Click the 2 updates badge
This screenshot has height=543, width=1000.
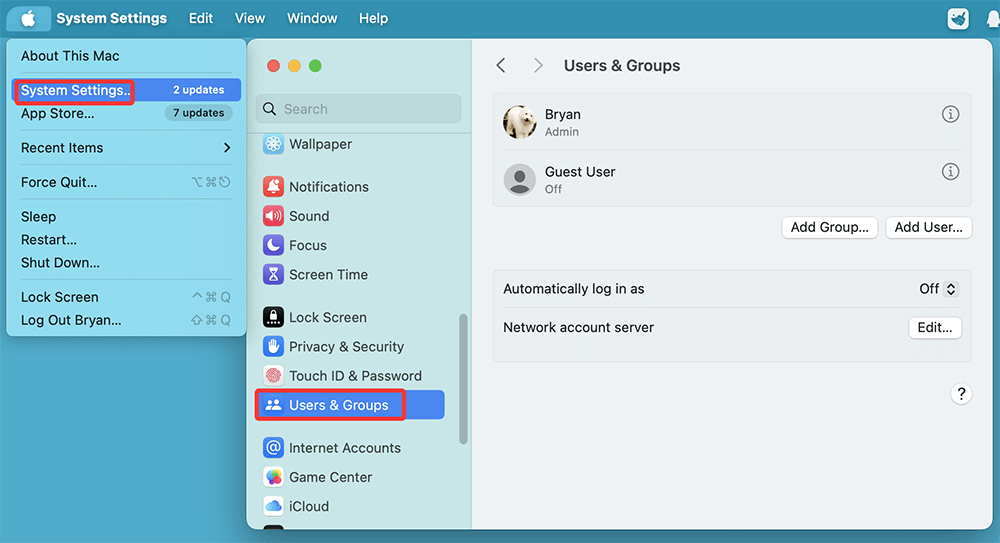[198, 90]
